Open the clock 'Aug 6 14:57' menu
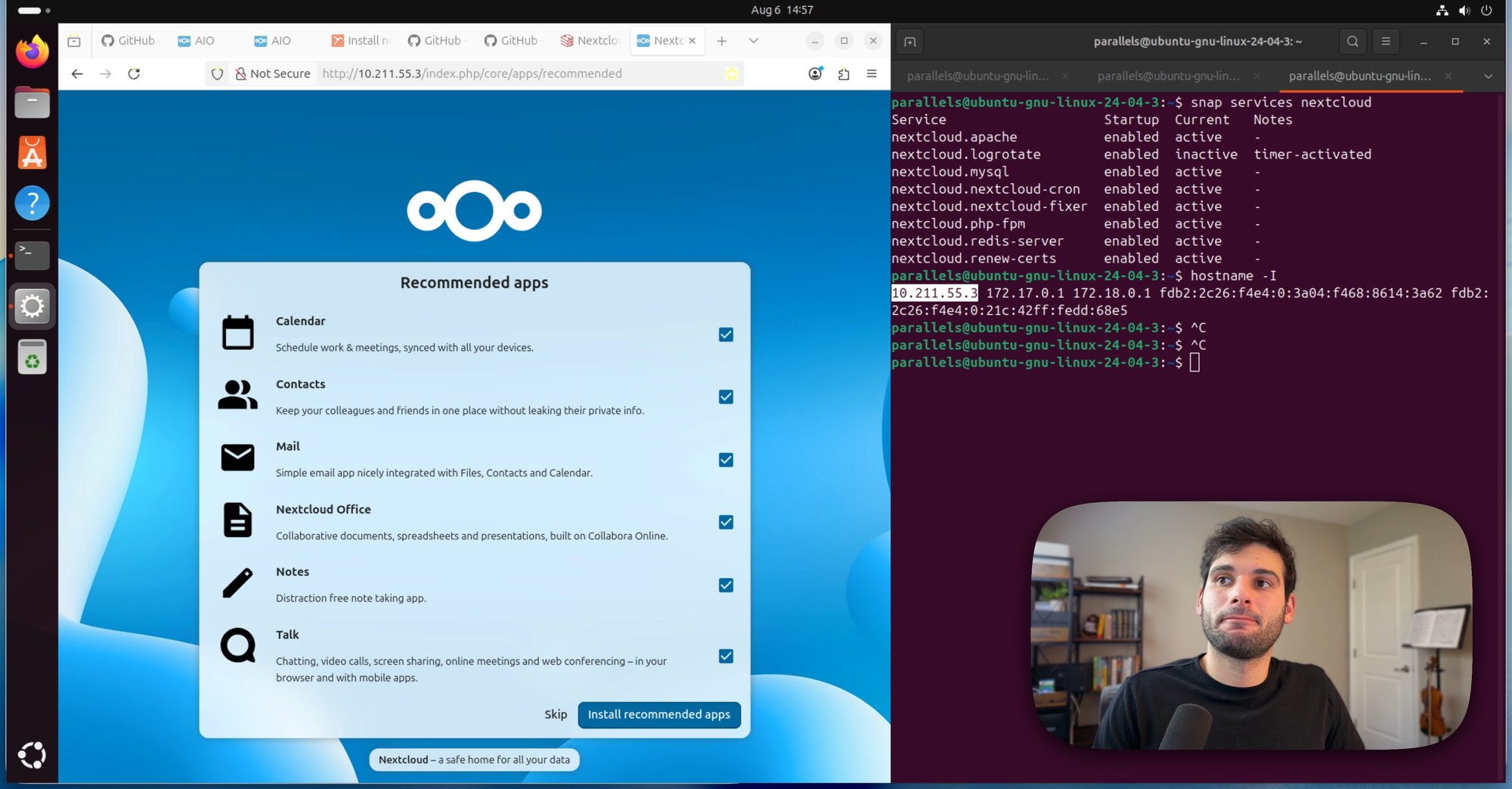The height and width of the screenshot is (789, 1512). click(782, 10)
